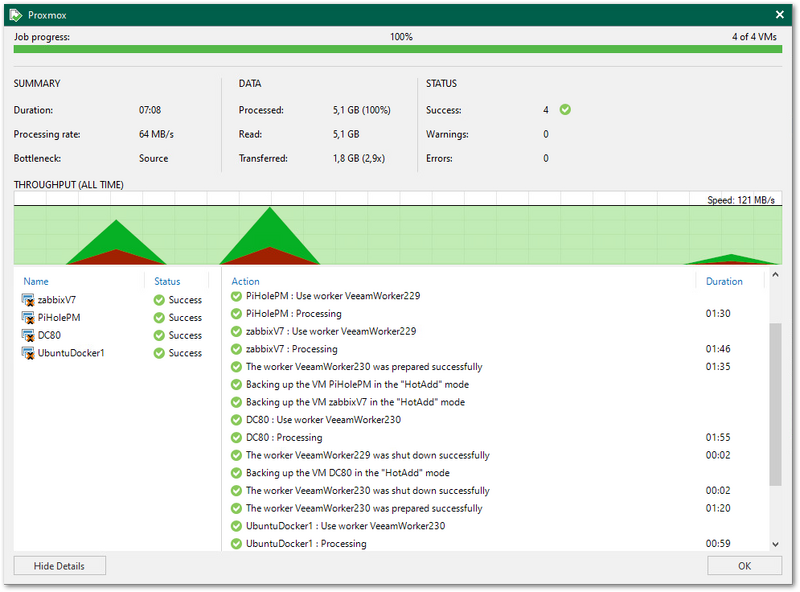The image size is (800, 592).
Task: Click the Proxmox icon in title bar
Action: [x=15, y=15]
